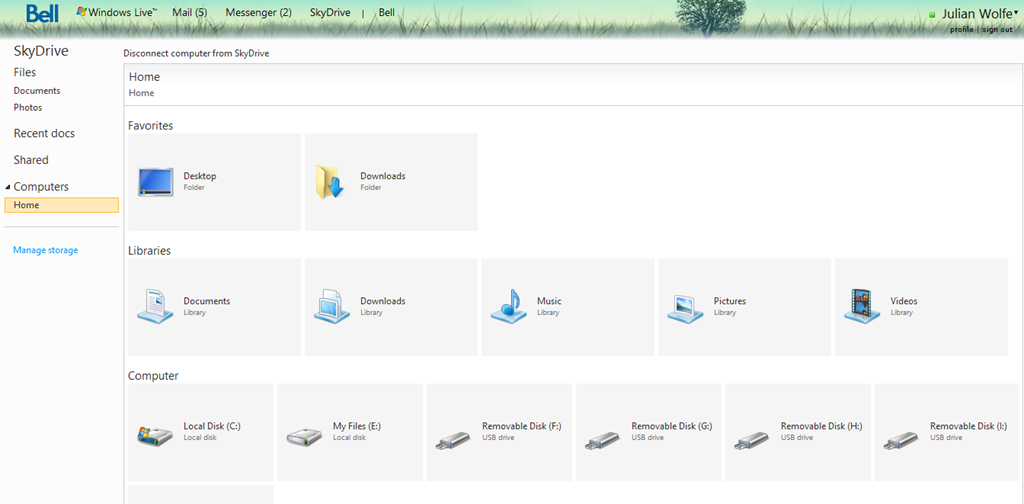
Task: Click the sign out link
Action: click(x=998, y=29)
